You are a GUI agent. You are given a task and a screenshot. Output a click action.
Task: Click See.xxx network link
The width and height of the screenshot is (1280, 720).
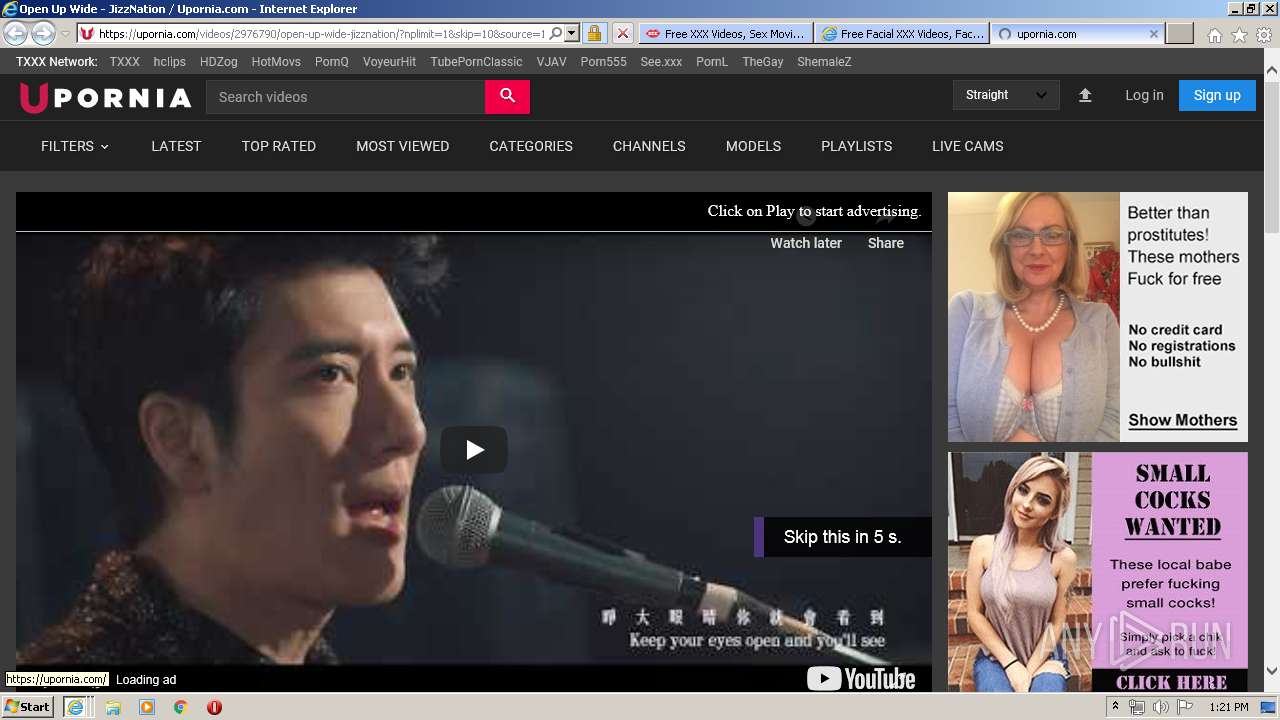pos(661,61)
